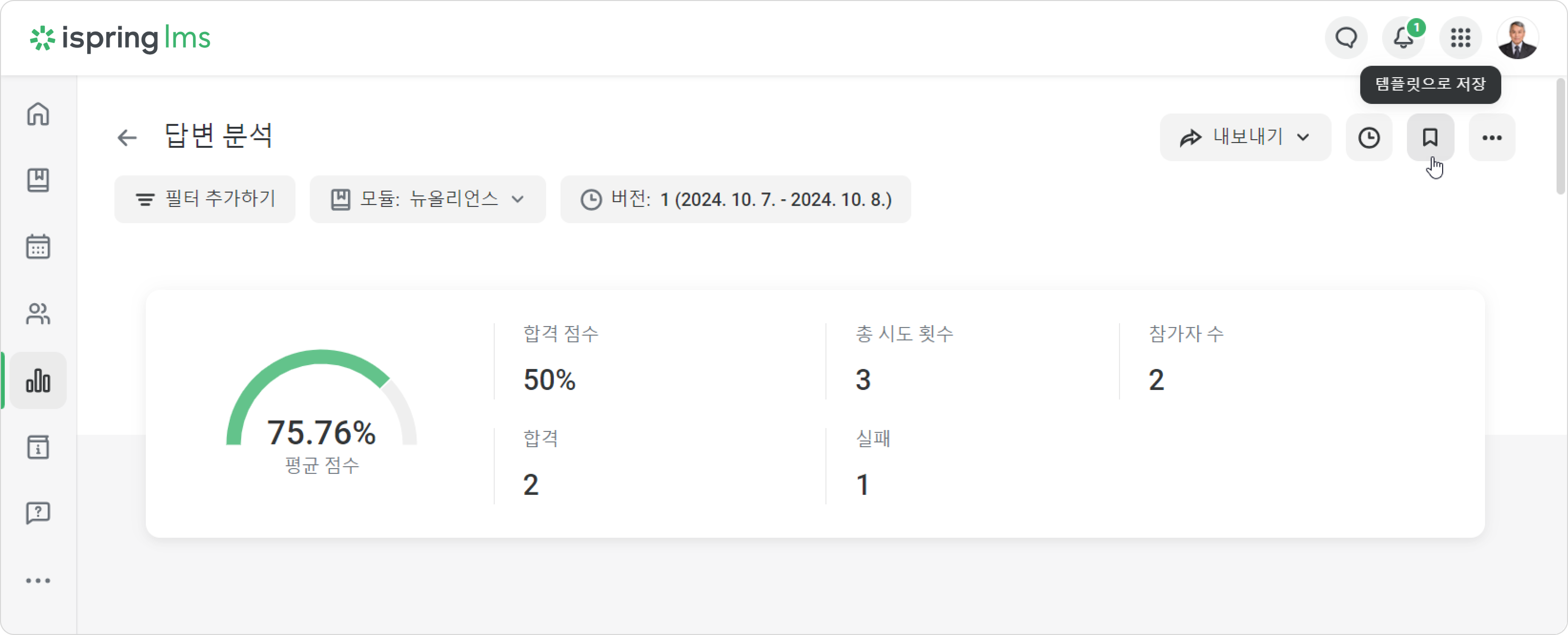Viewport: 1568px width, 635px height.
Task: Open the three-dot more actions menu
Action: coord(1492,138)
